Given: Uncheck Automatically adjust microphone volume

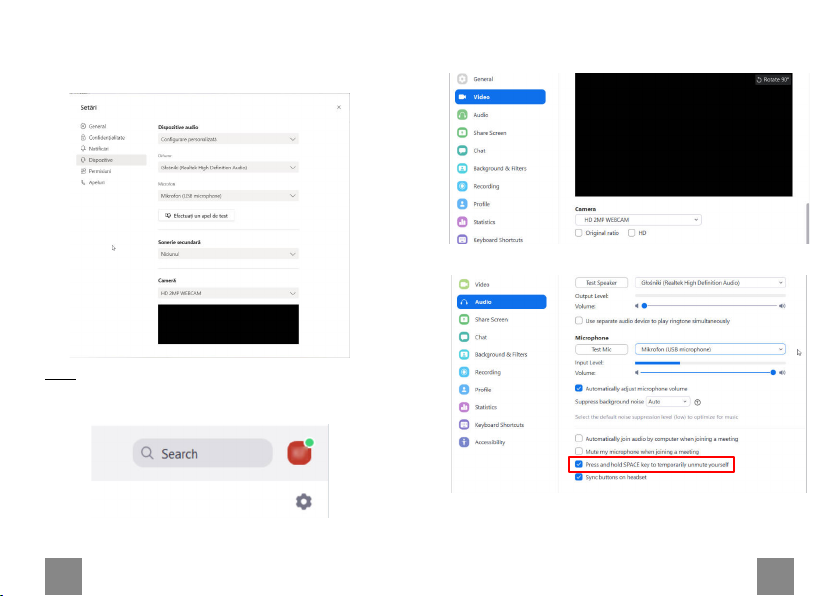Looking at the screenshot, I should click(579, 388).
